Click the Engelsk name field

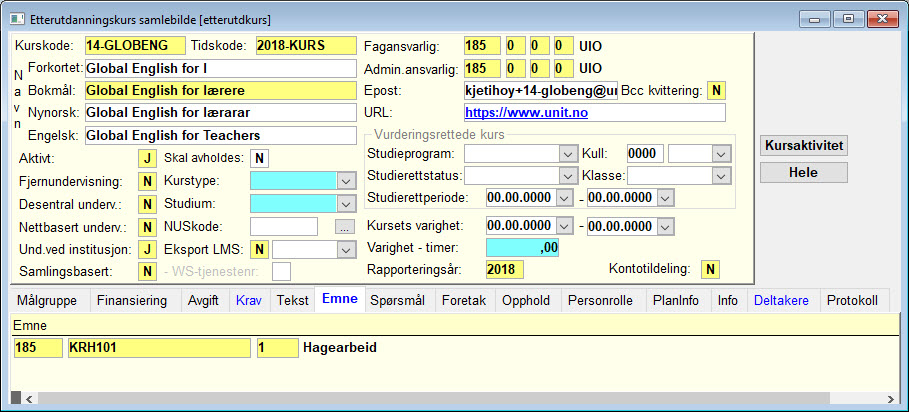point(220,136)
